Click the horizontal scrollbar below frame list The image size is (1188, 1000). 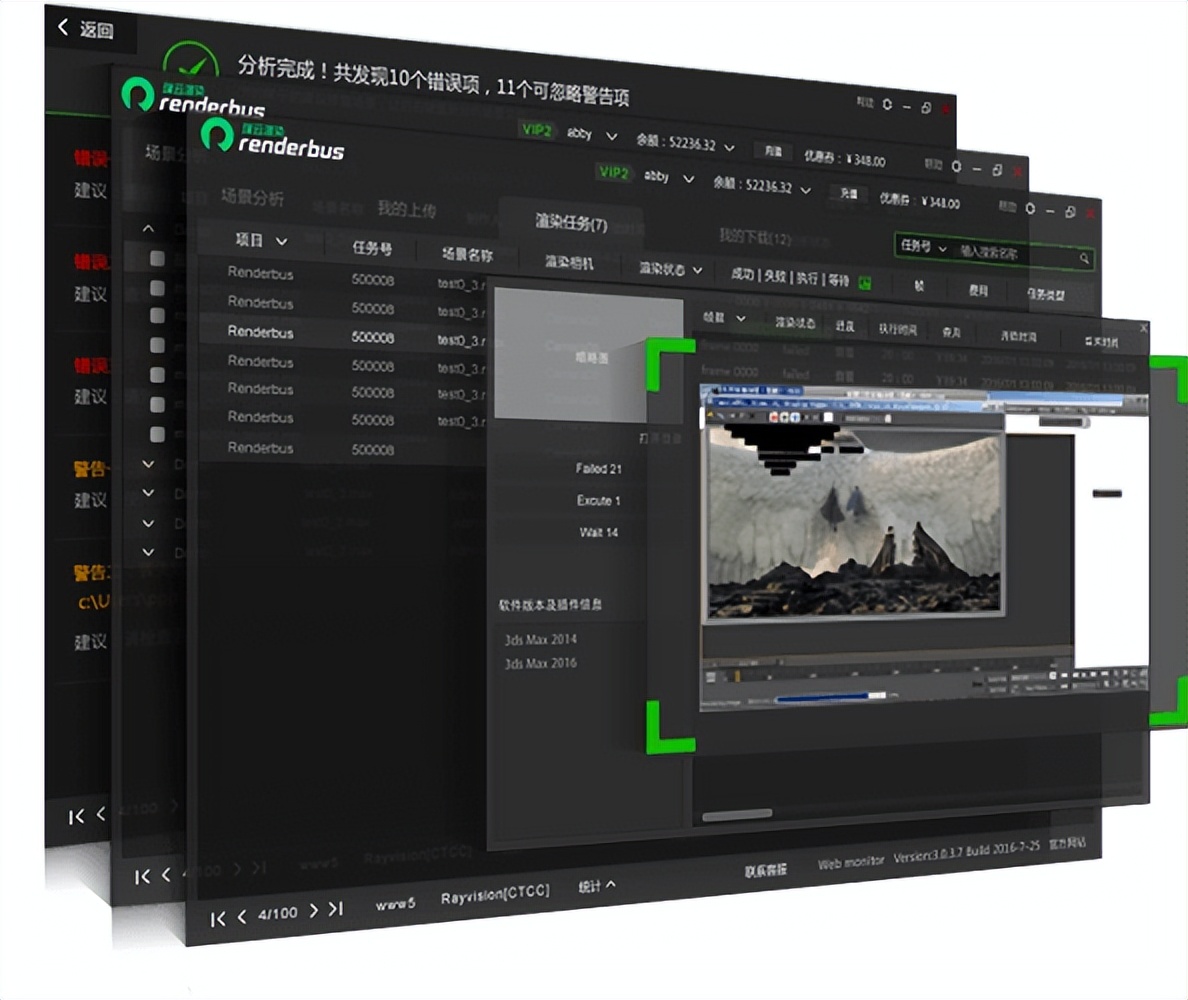pyautogui.click(x=737, y=815)
